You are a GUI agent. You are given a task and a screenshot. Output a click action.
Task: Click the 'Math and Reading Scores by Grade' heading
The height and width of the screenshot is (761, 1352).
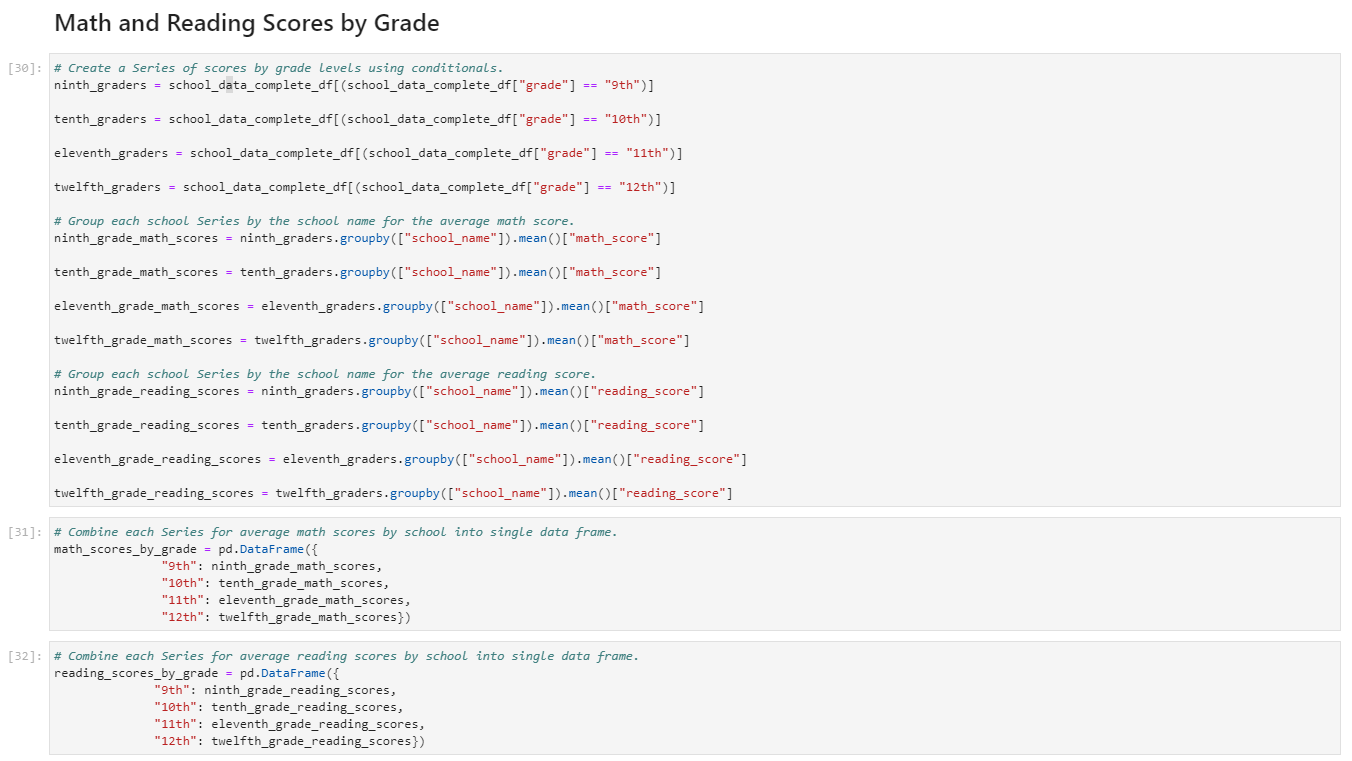click(x=247, y=23)
